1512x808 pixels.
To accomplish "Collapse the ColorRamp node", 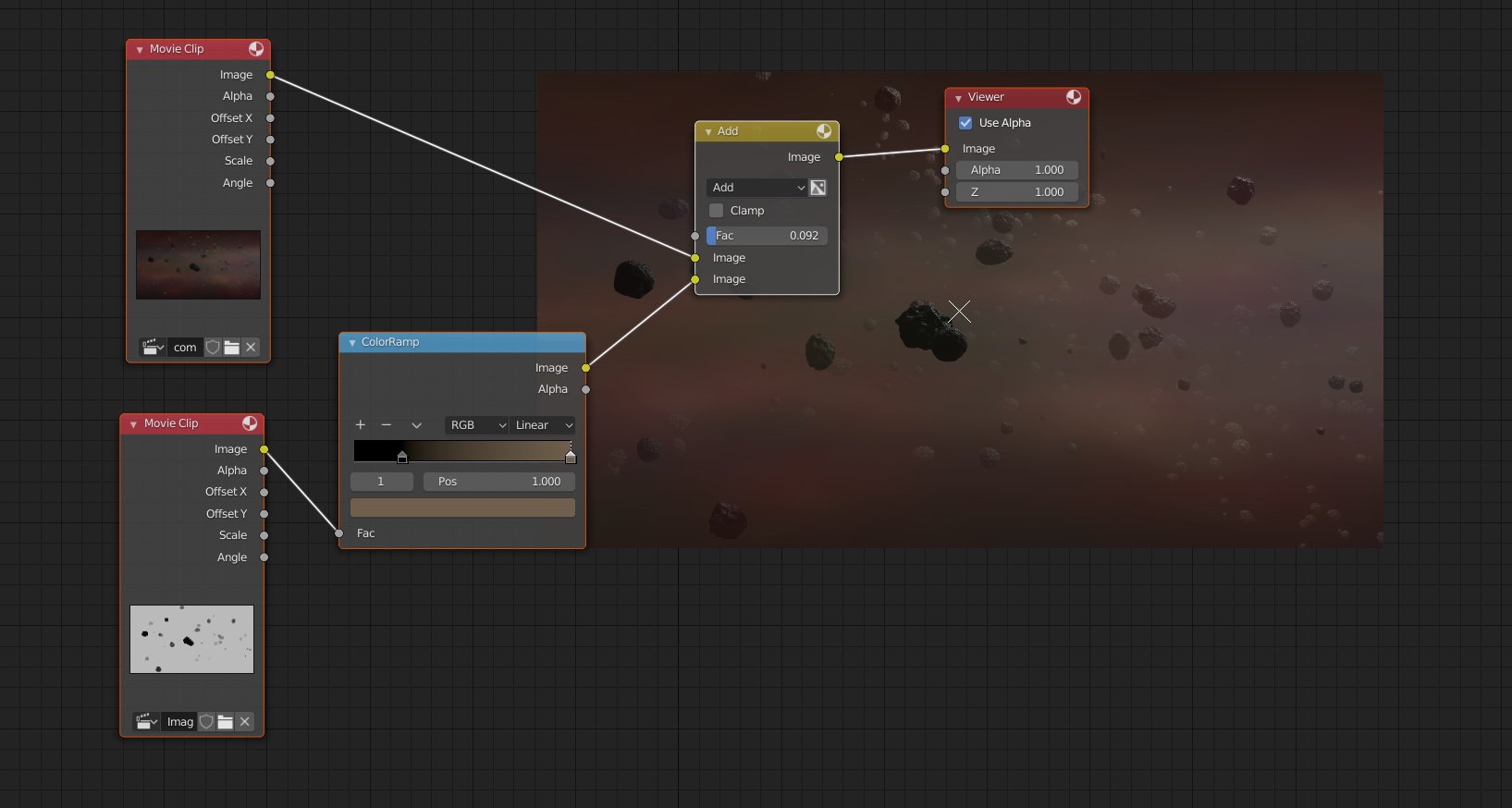I will 352,343.
